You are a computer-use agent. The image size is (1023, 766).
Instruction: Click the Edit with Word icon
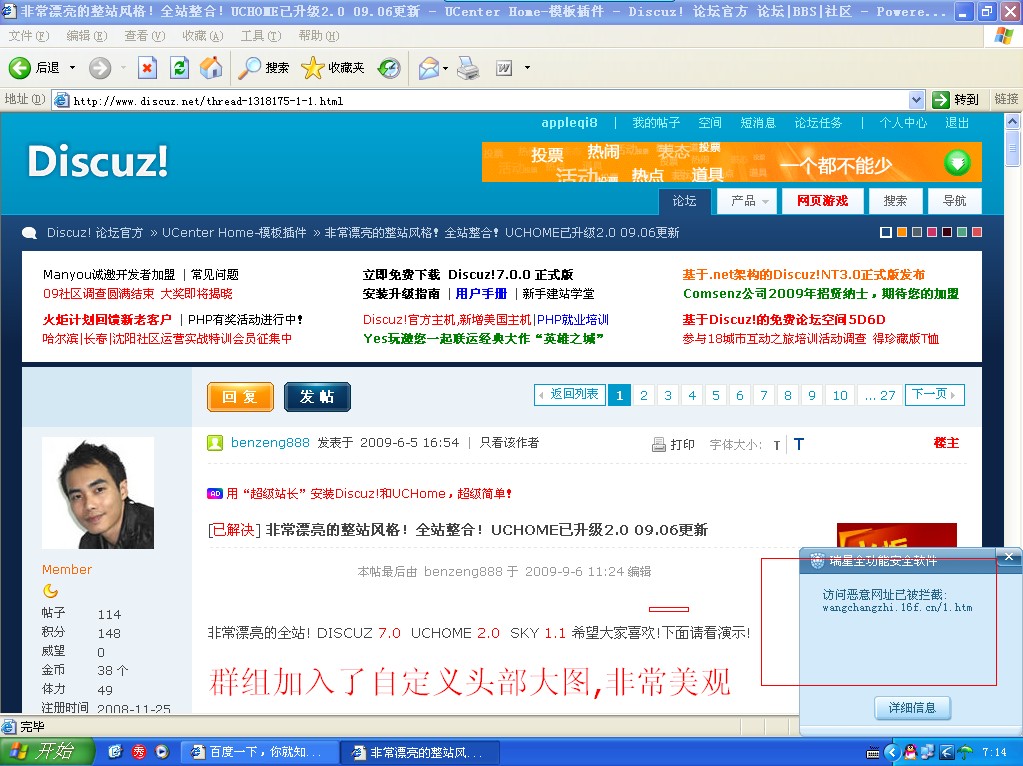click(x=504, y=67)
